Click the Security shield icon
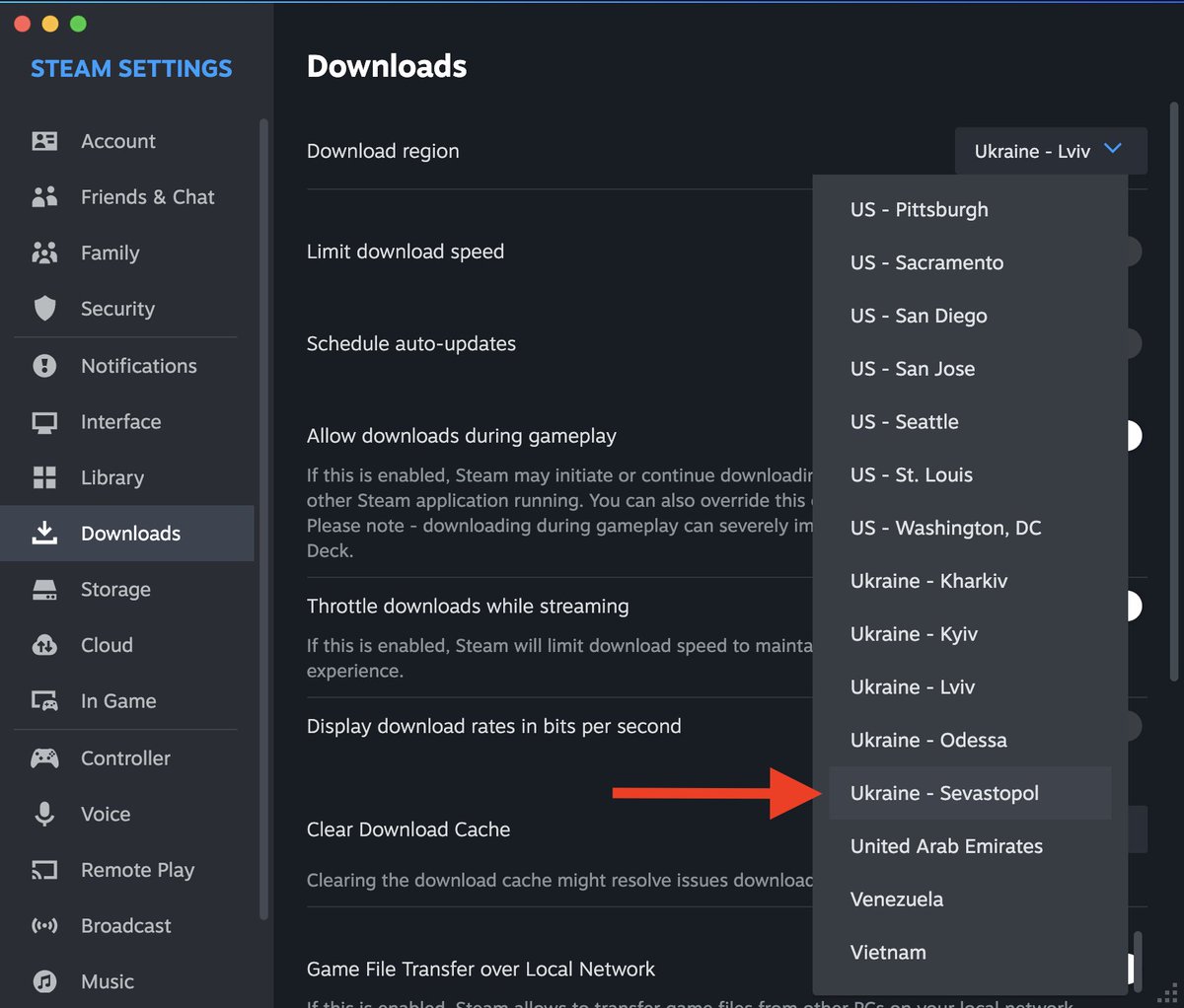This screenshot has width=1184, height=1008. click(44, 309)
